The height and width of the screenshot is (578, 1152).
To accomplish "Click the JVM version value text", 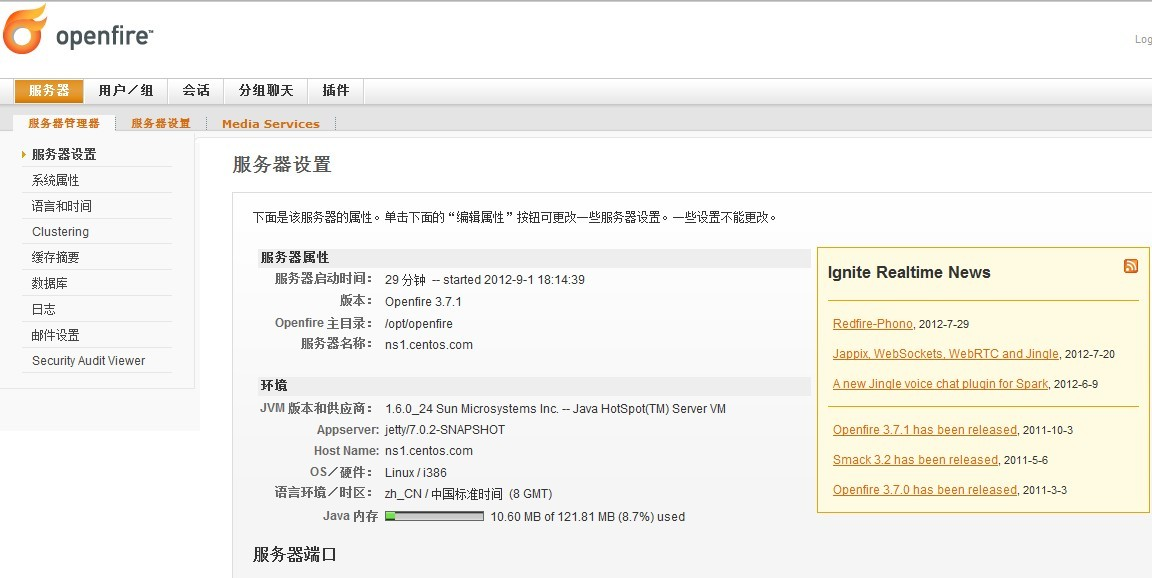I will [555, 409].
